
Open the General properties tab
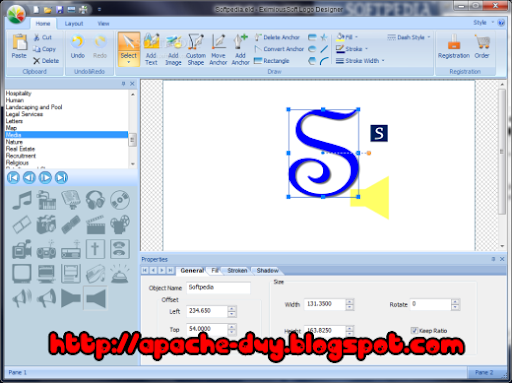coord(192,270)
